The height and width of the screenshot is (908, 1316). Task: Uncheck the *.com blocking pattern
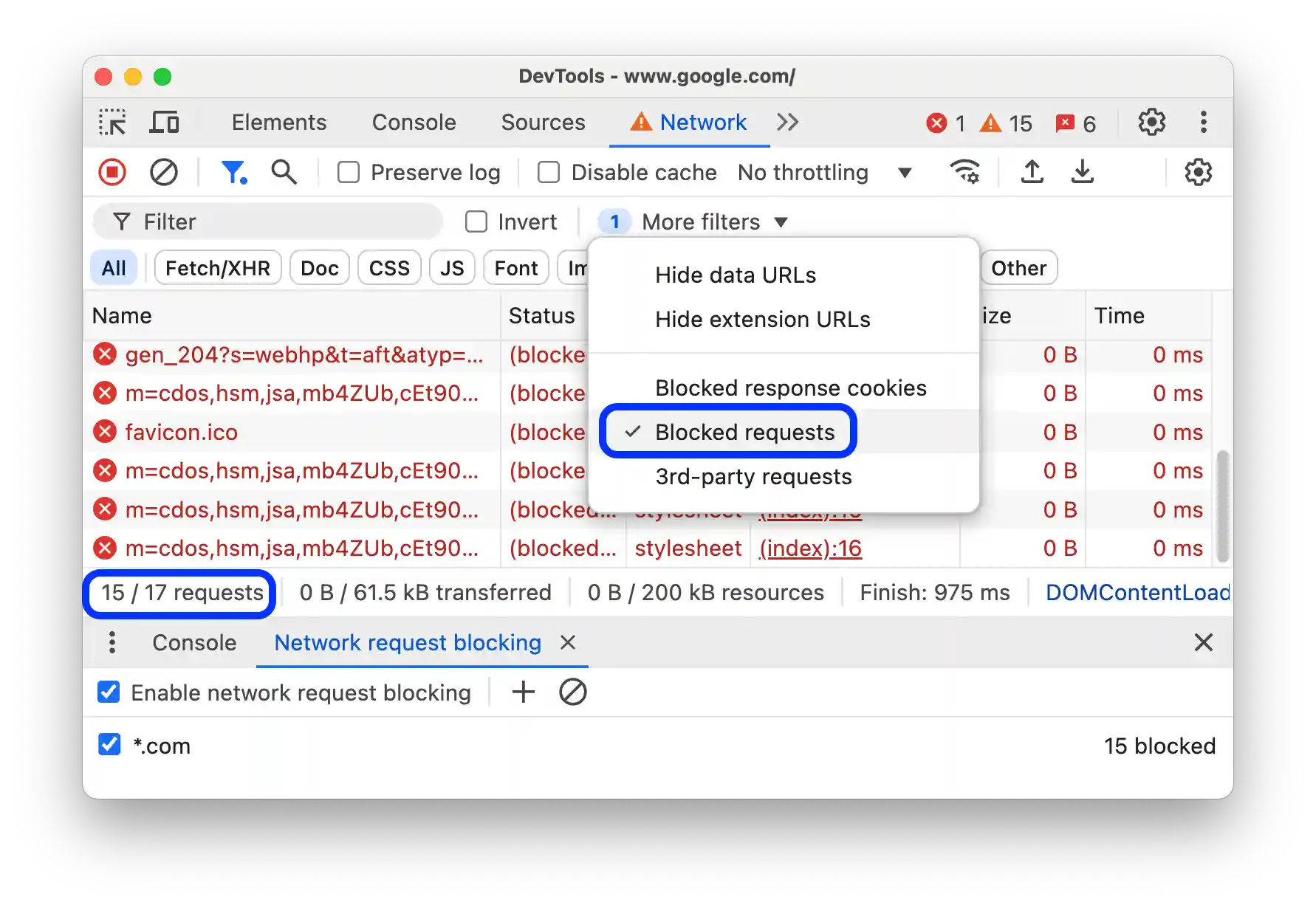[109, 745]
